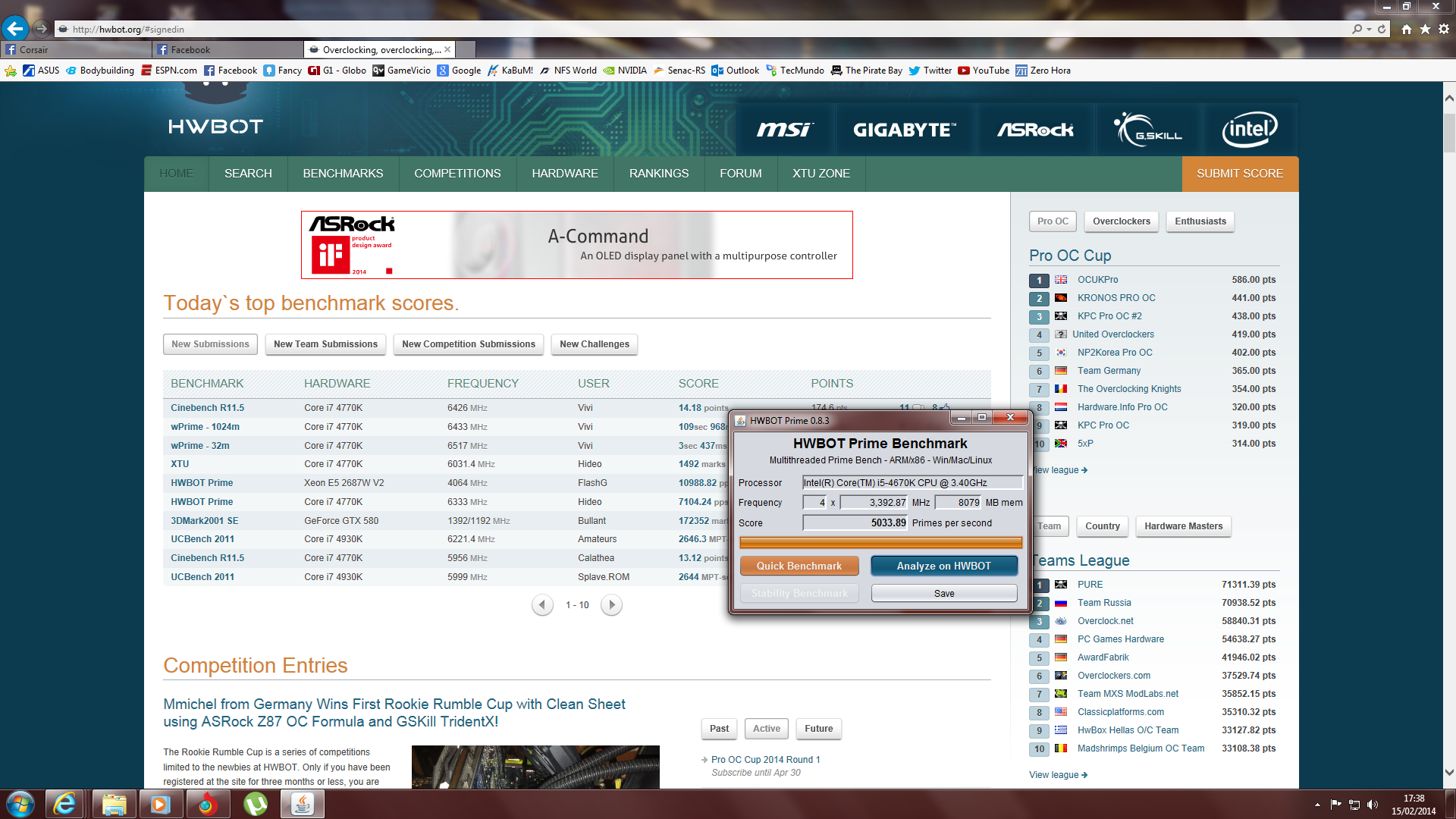Go to next page of benchmark scores
The height and width of the screenshot is (819, 1456).
click(x=611, y=605)
